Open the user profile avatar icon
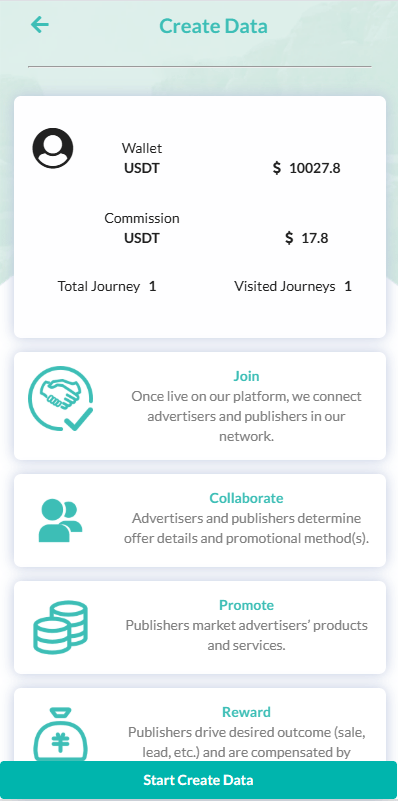Viewport: 398px width, 801px height. tap(53, 148)
